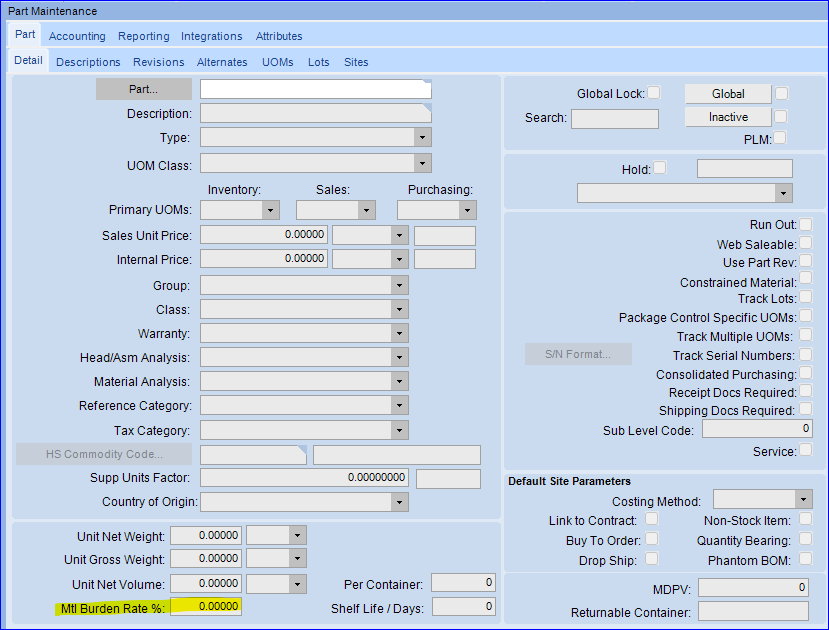Open the Alternates sub-tab
Image resolution: width=829 pixels, height=630 pixels.
222,62
